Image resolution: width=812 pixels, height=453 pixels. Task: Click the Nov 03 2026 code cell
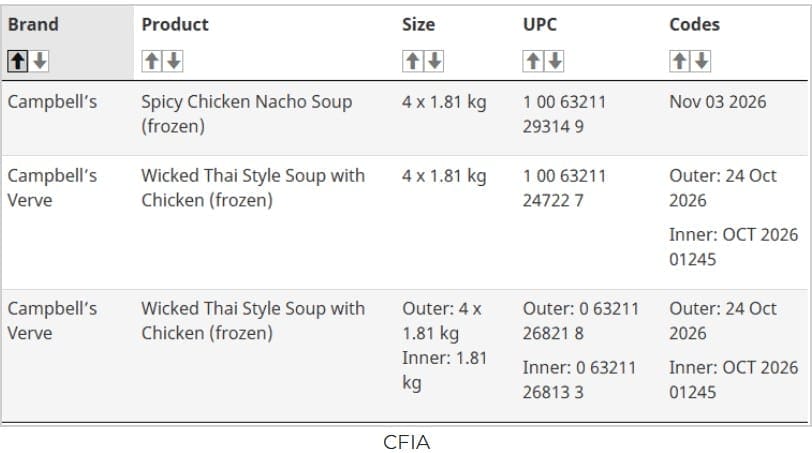click(x=718, y=102)
